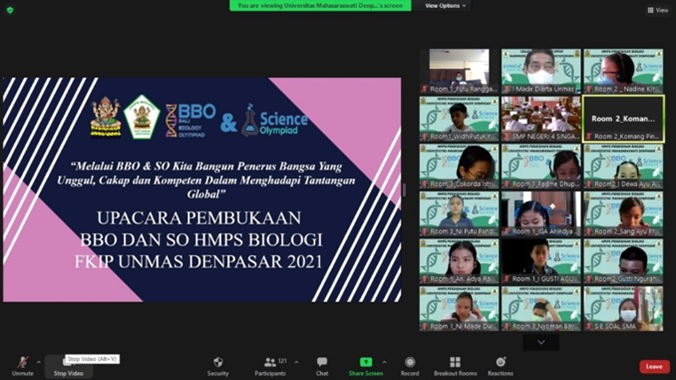The width and height of the screenshot is (676, 380).
Task: Click the red Leave button
Action: [x=654, y=367]
